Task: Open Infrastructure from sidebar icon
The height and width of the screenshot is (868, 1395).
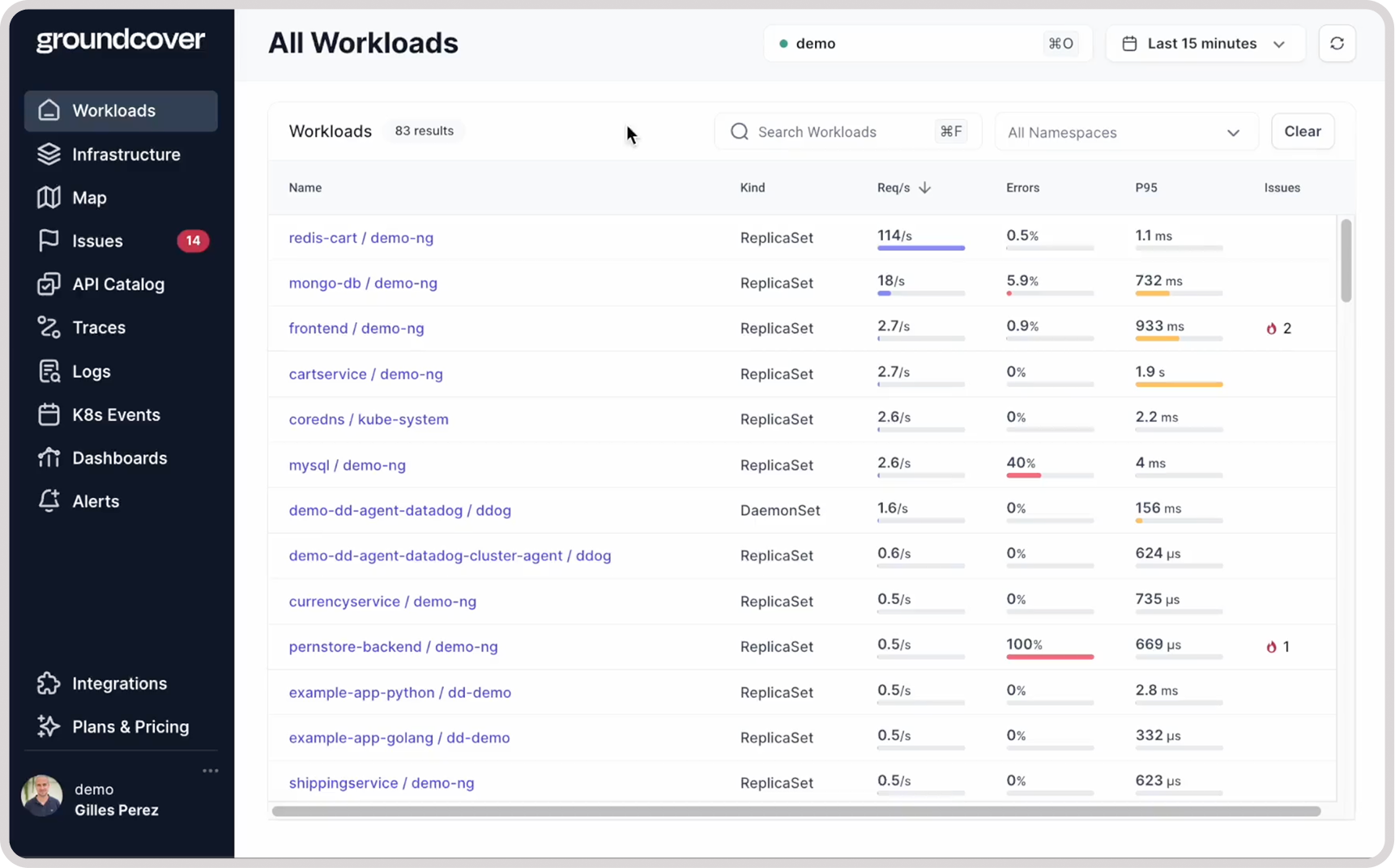Action: (49, 154)
